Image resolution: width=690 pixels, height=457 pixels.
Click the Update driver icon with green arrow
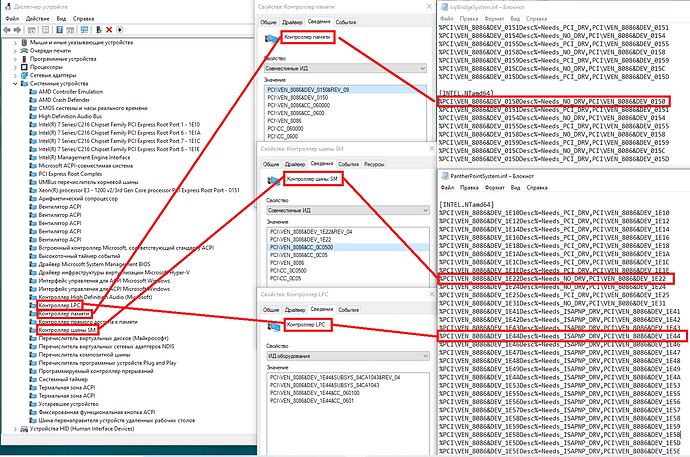pos(99,30)
